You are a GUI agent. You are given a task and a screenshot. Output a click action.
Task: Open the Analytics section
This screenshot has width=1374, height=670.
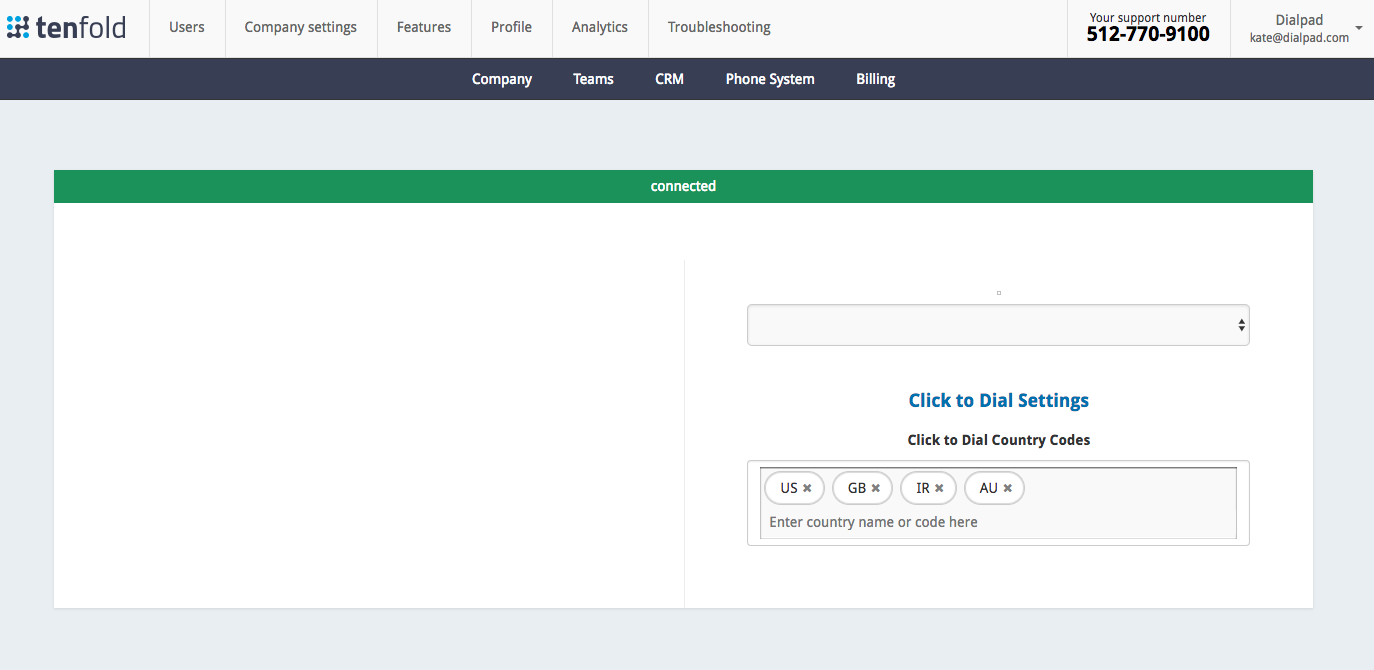click(x=600, y=27)
